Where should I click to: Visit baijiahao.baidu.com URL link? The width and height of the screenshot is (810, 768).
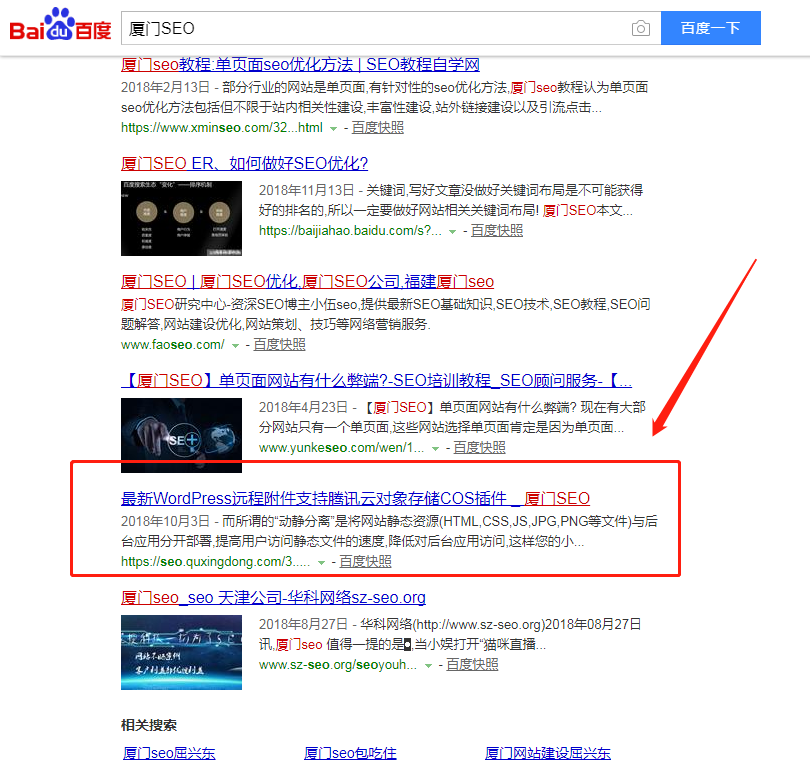click(x=350, y=231)
